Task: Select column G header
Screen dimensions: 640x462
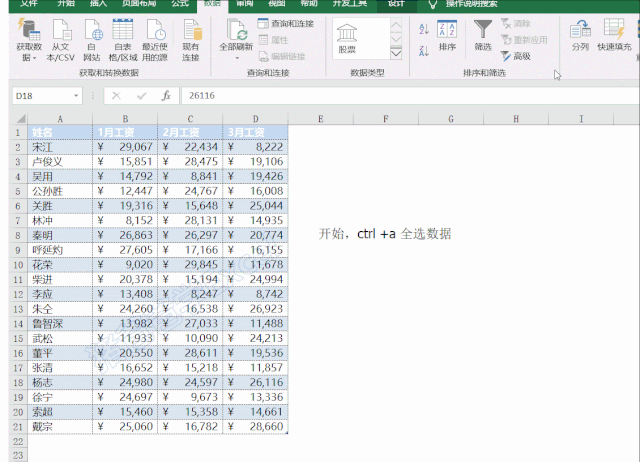Action: [451, 119]
